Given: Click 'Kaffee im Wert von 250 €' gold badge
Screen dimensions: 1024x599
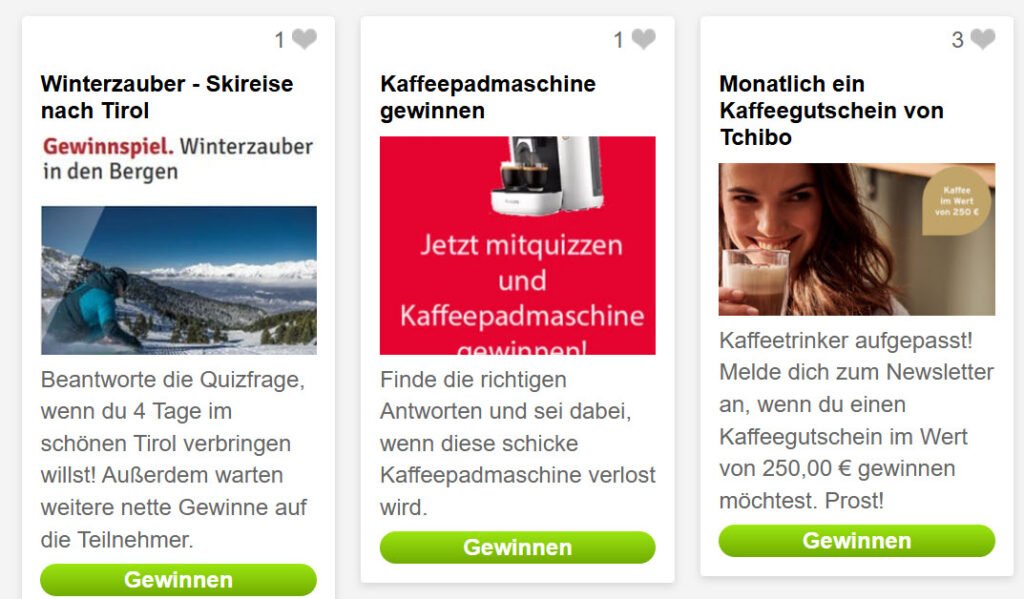Looking at the screenshot, I should click(957, 201).
